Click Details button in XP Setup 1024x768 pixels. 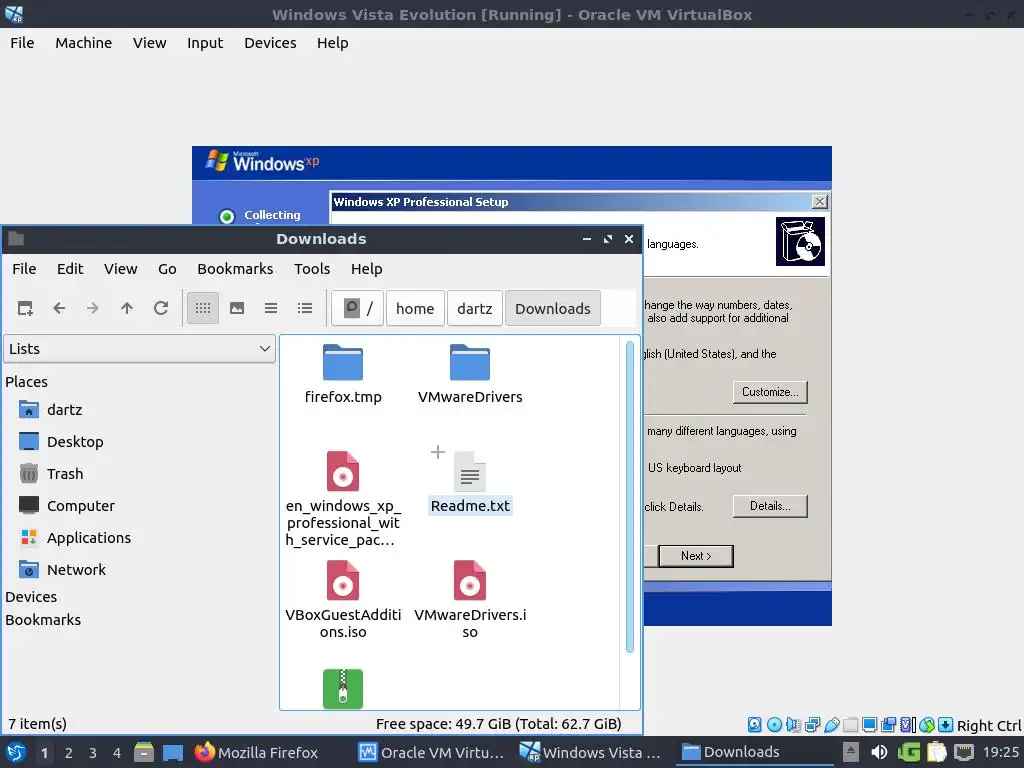pos(770,506)
